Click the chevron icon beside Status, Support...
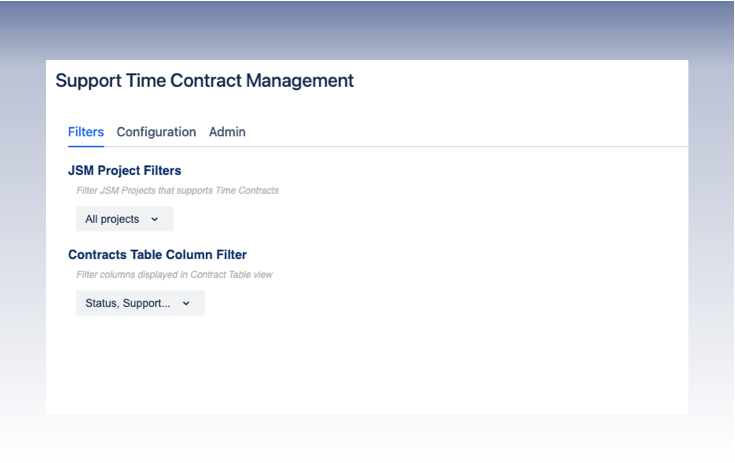This screenshot has height=463, width=735. (186, 303)
